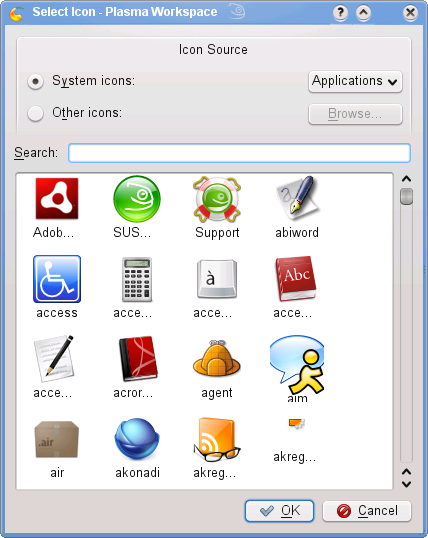Select the red Abc dictionary icon
The height and width of the screenshot is (538, 428).
(x=296, y=278)
